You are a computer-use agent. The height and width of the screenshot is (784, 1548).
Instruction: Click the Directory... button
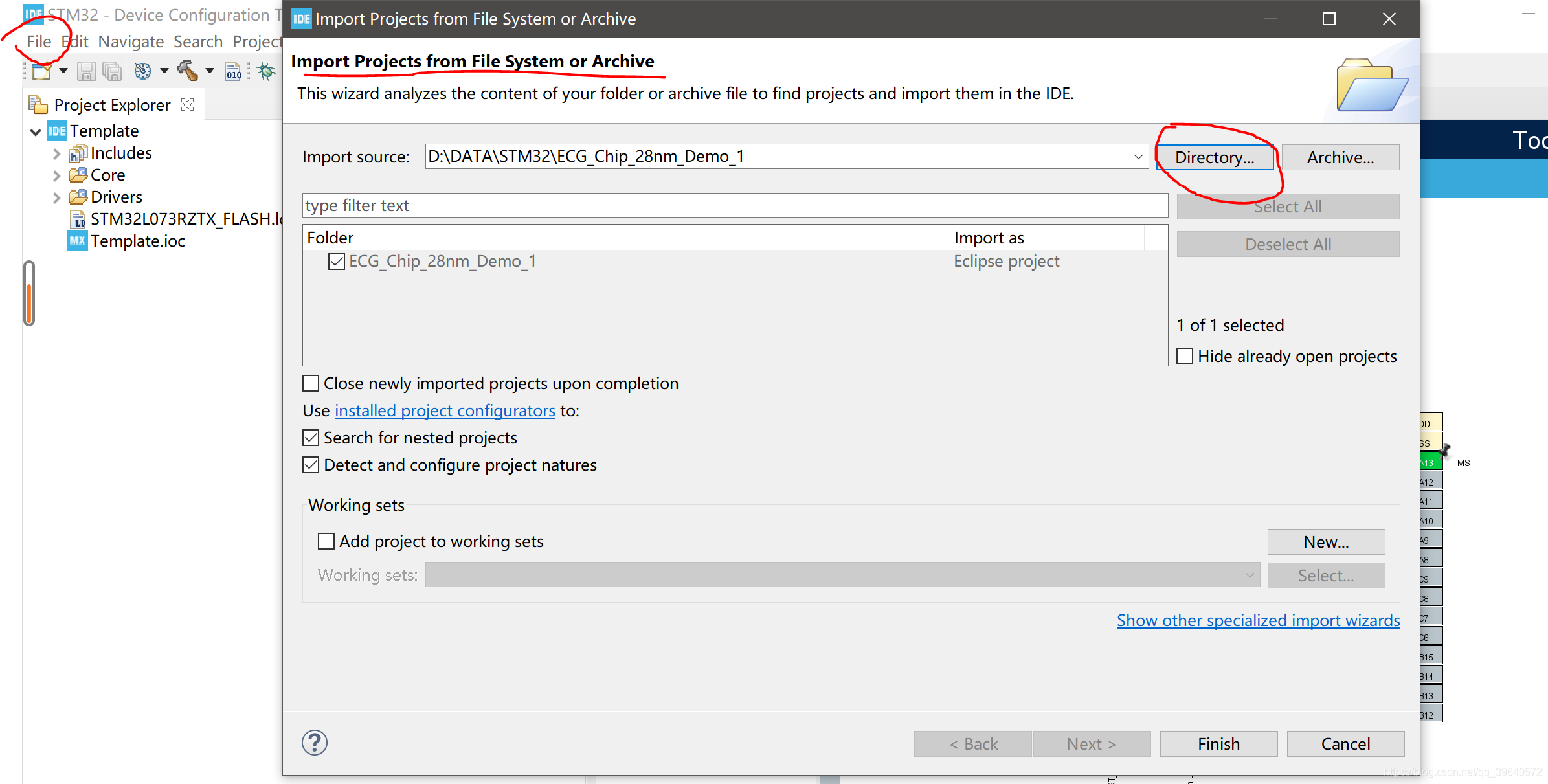click(1215, 157)
